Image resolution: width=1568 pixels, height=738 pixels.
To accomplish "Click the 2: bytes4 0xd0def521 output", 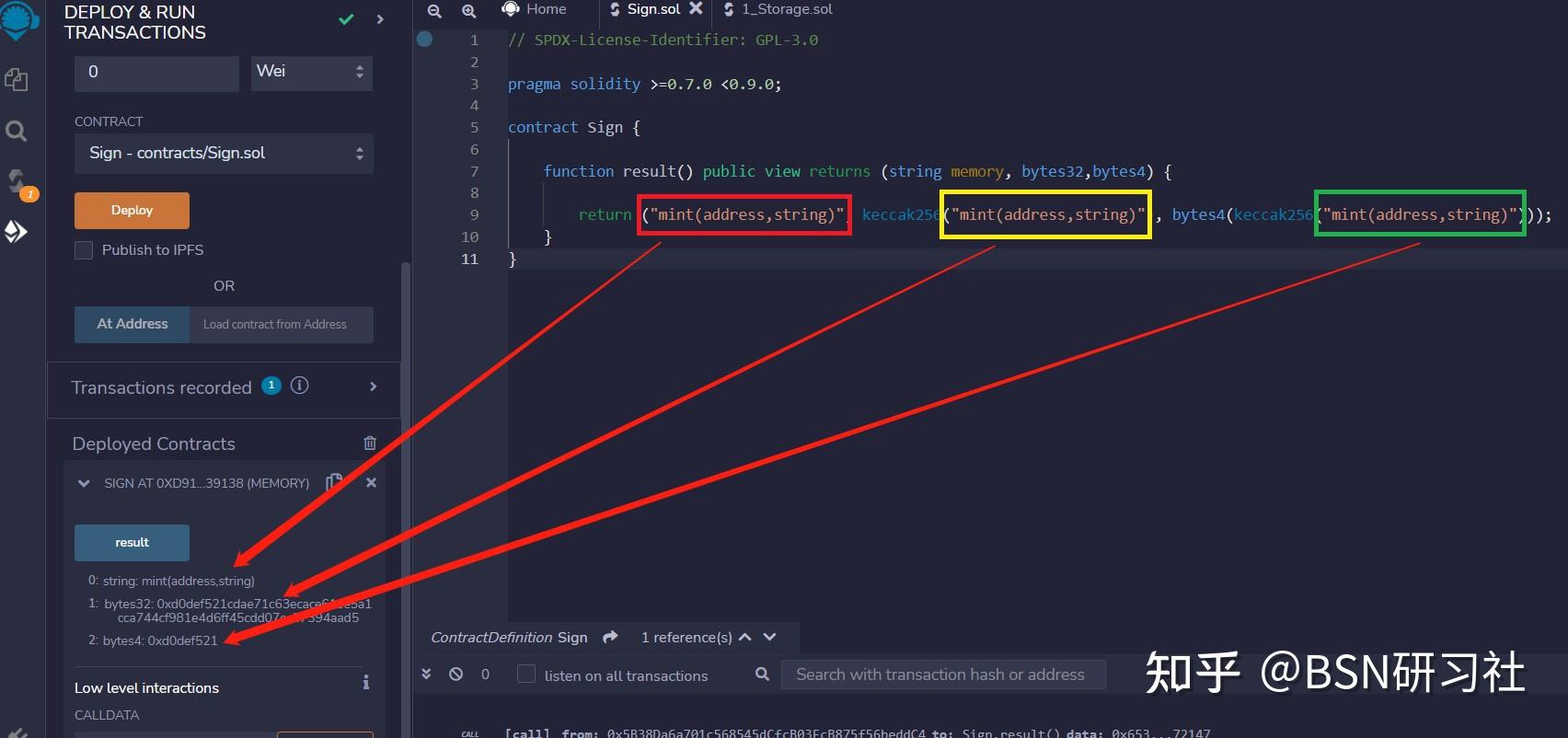I will (x=153, y=640).
